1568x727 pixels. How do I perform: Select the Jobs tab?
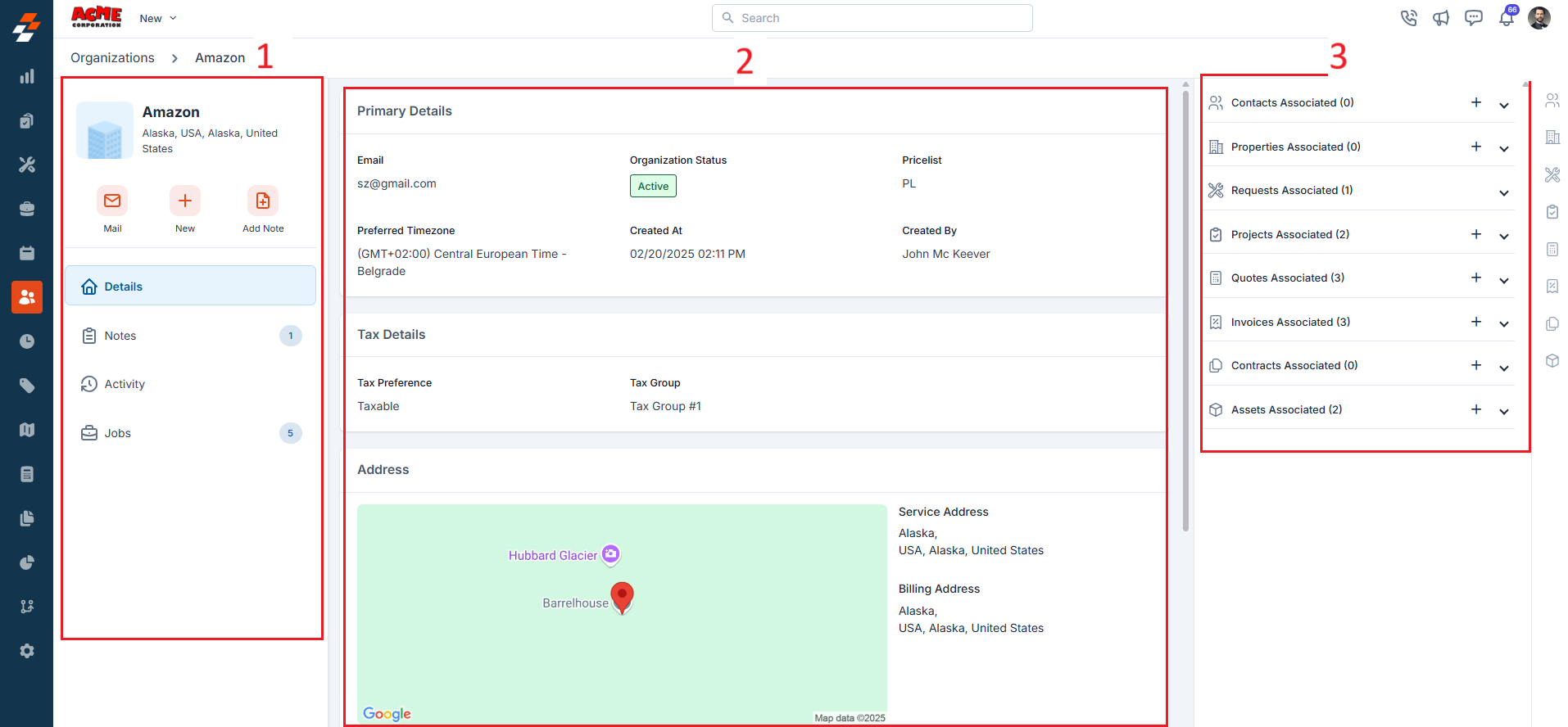[190, 433]
